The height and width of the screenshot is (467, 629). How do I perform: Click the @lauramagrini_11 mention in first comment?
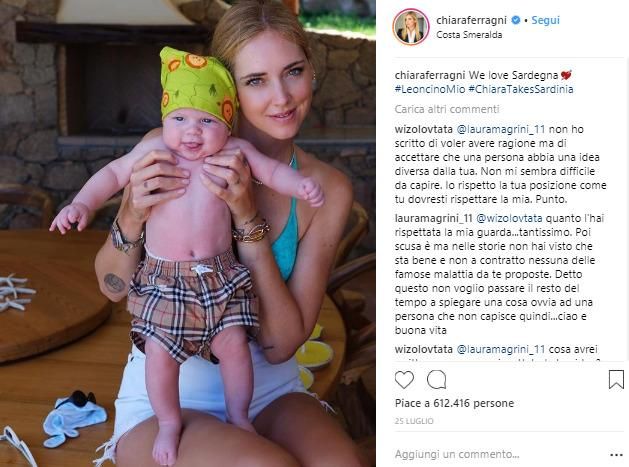[x=501, y=129]
